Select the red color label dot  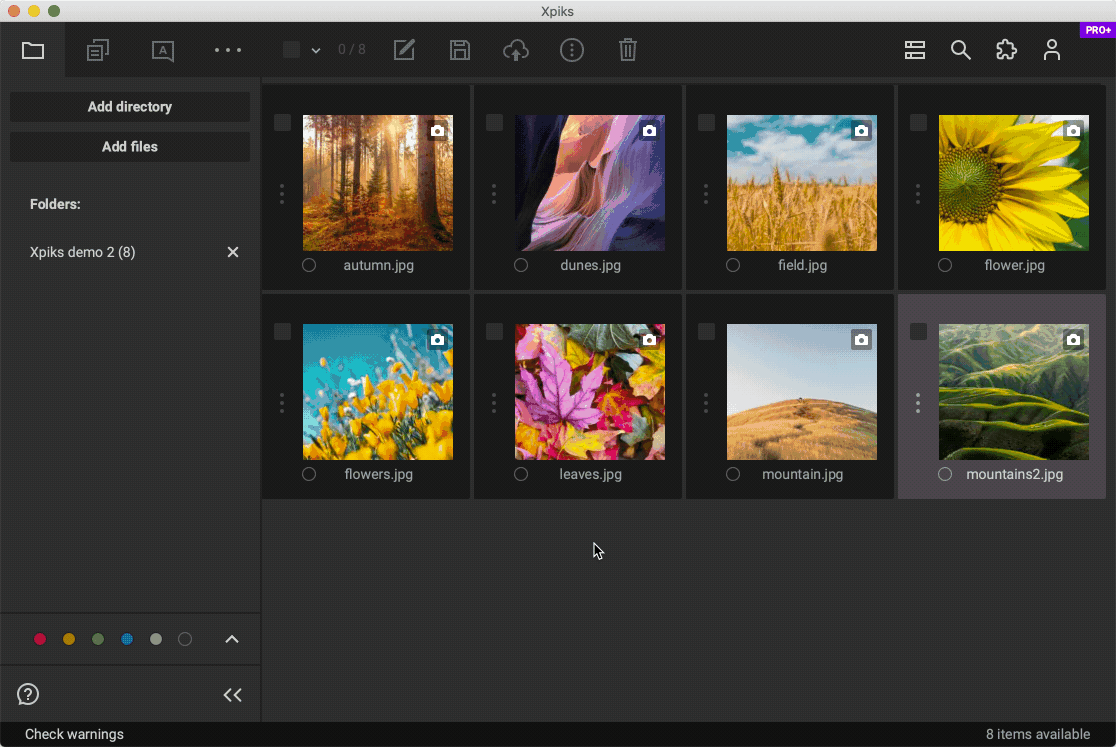click(x=40, y=639)
